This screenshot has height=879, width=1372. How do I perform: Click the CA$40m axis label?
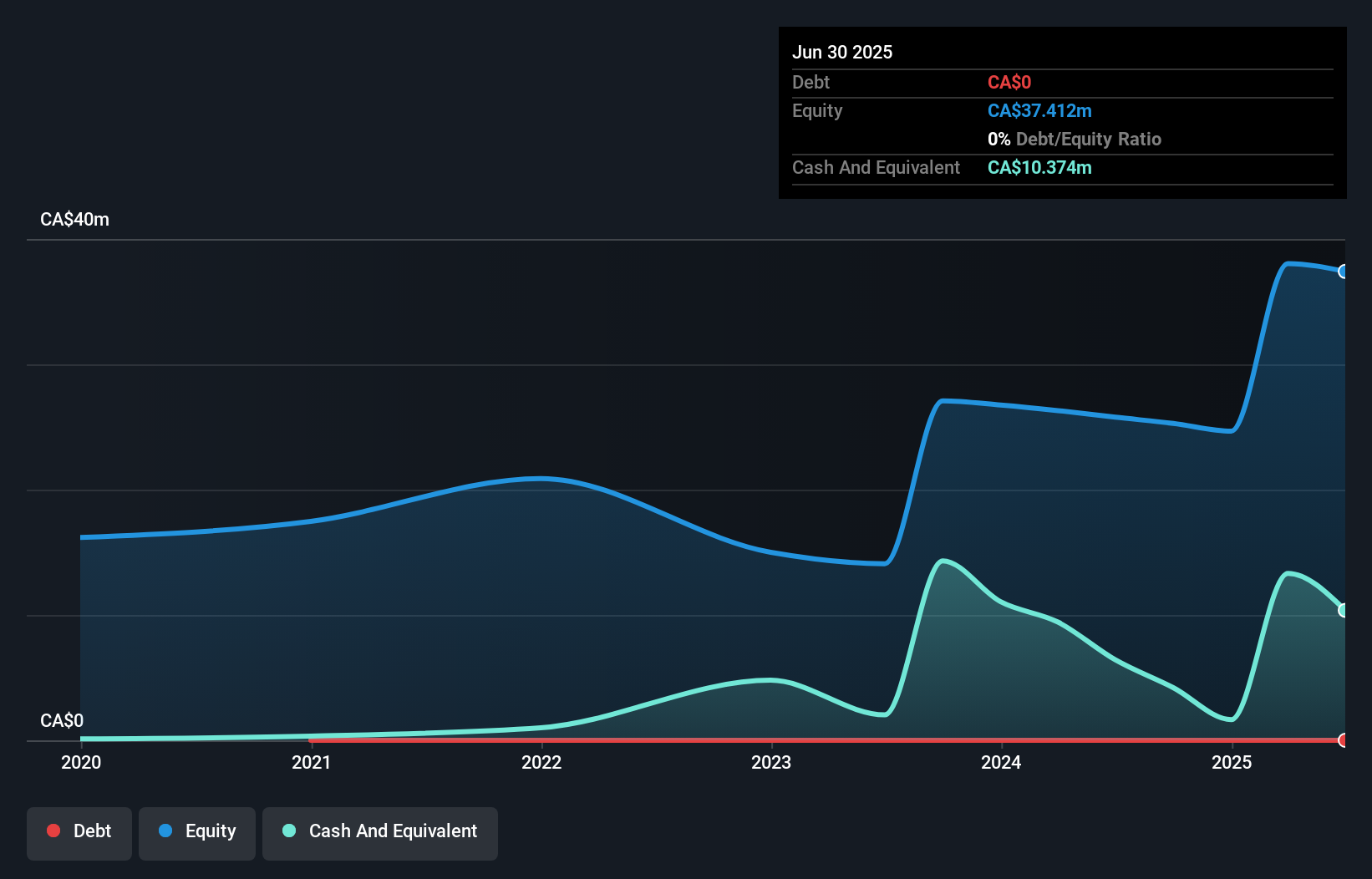tap(74, 219)
